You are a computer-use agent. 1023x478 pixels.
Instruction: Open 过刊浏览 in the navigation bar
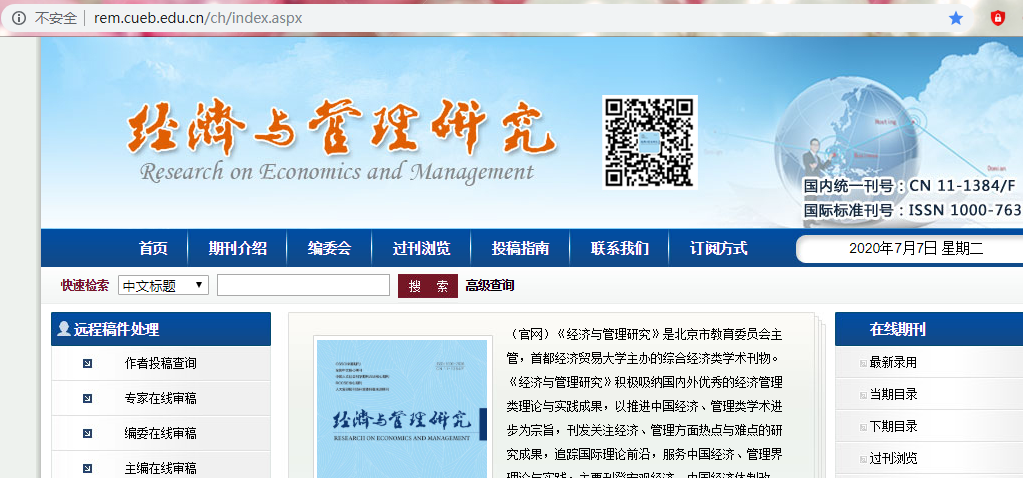pos(421,248)
